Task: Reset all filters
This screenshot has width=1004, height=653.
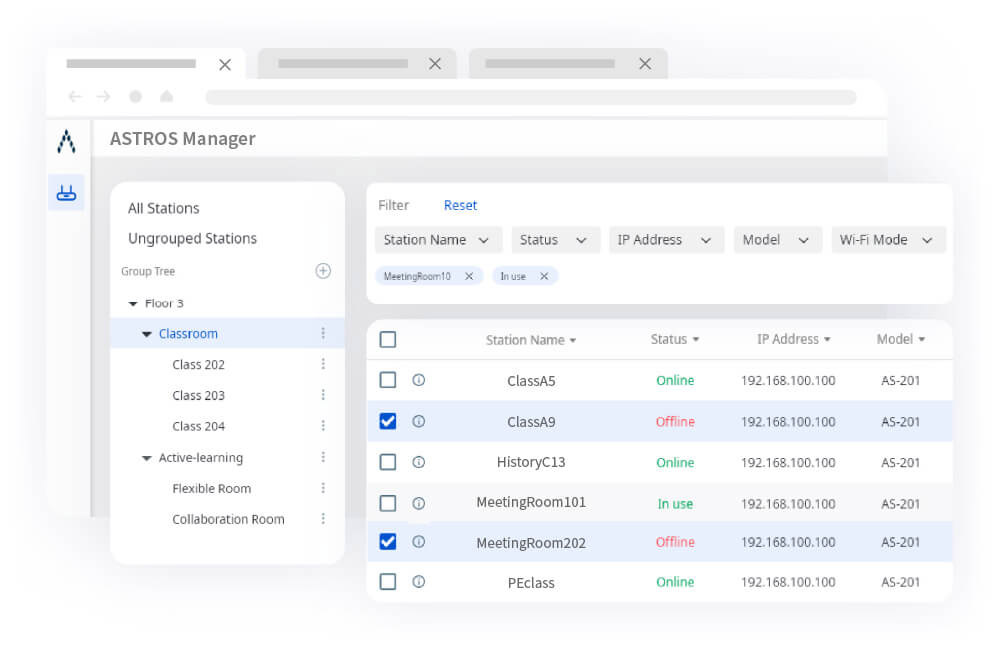Action: click(460, 205)
